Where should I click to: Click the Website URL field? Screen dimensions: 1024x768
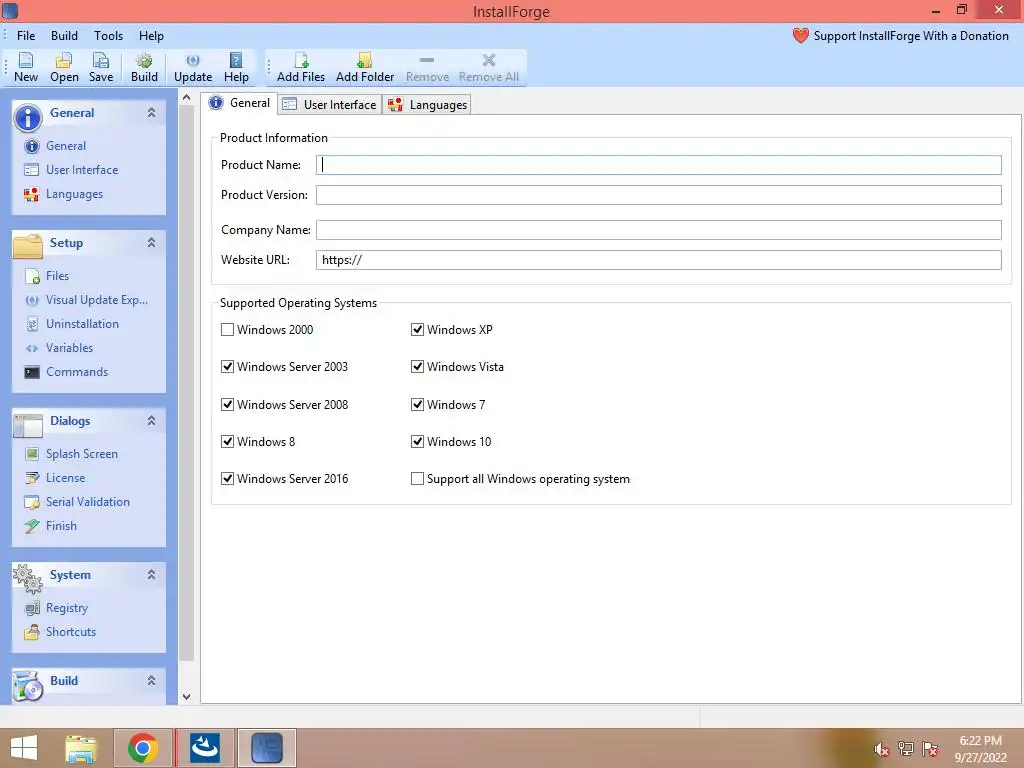(x=658, y=260)
